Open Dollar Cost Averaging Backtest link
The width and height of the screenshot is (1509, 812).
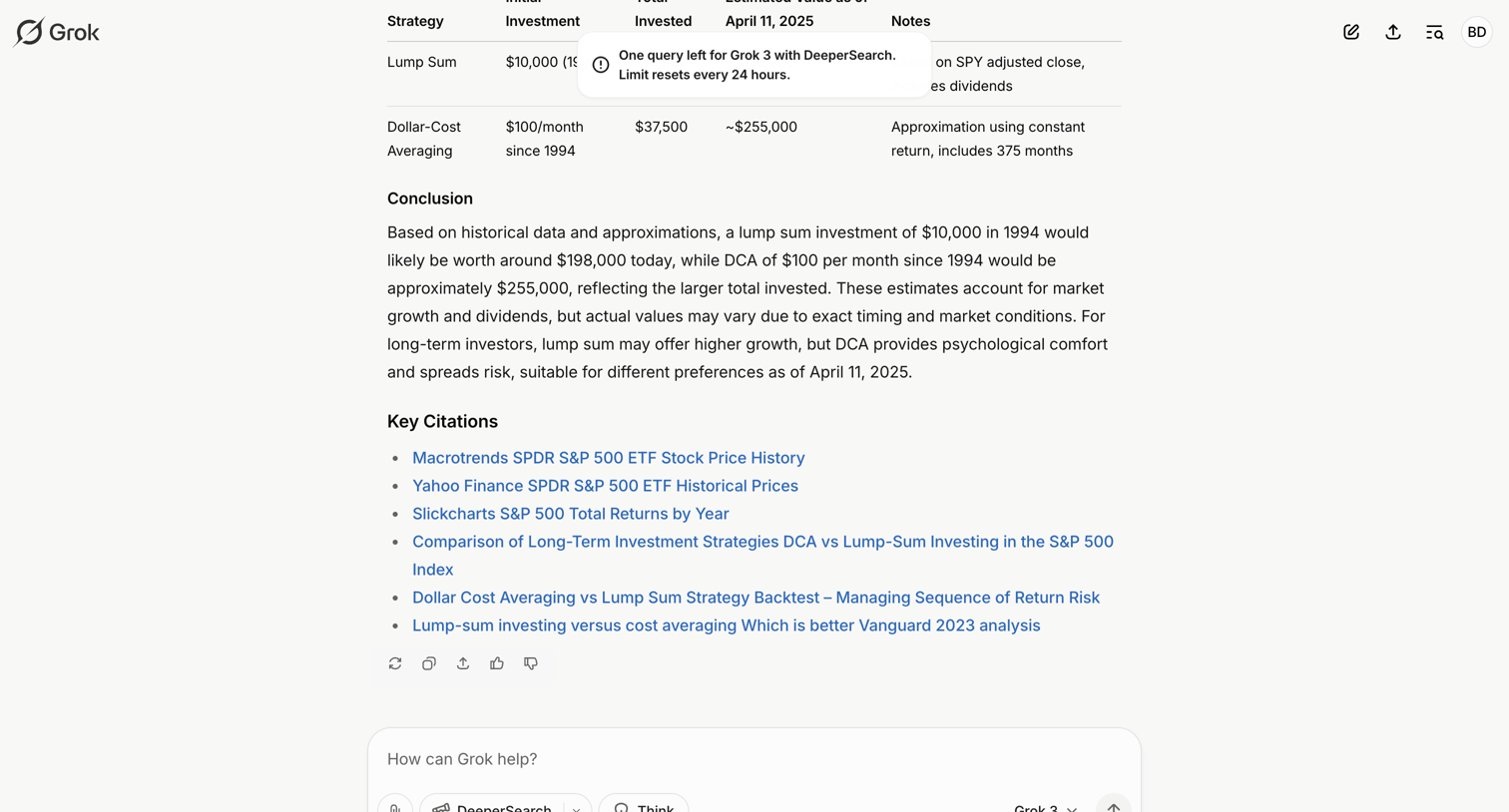pos(755,598)
